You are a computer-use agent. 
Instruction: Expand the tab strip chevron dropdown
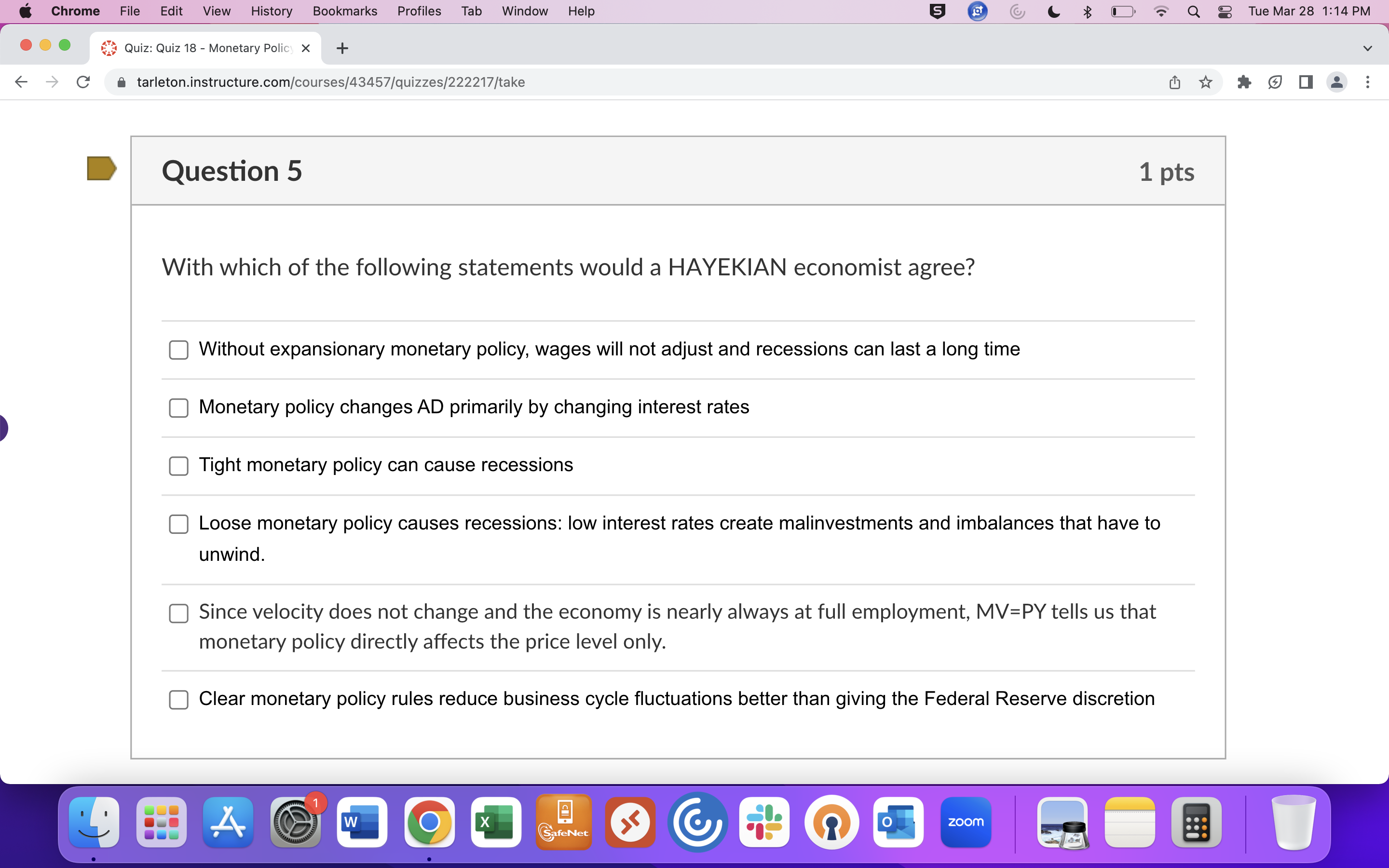tap(1368, 48)
